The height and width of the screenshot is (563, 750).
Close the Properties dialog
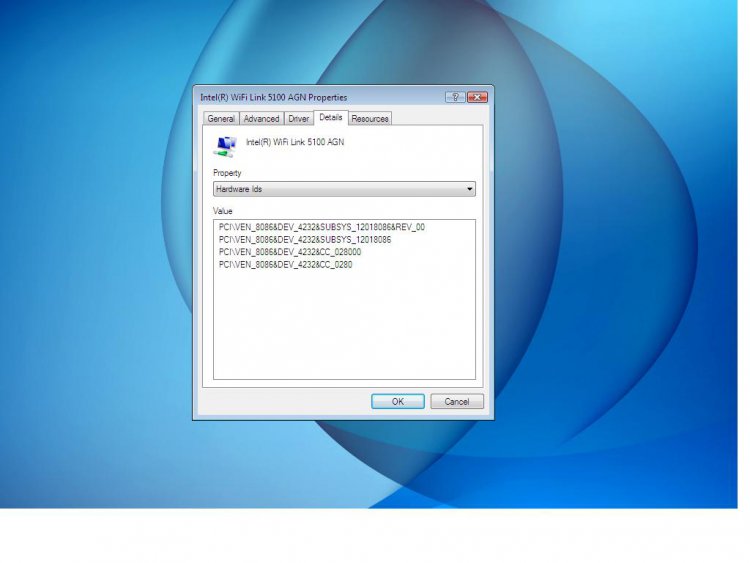tap(477, 97)
